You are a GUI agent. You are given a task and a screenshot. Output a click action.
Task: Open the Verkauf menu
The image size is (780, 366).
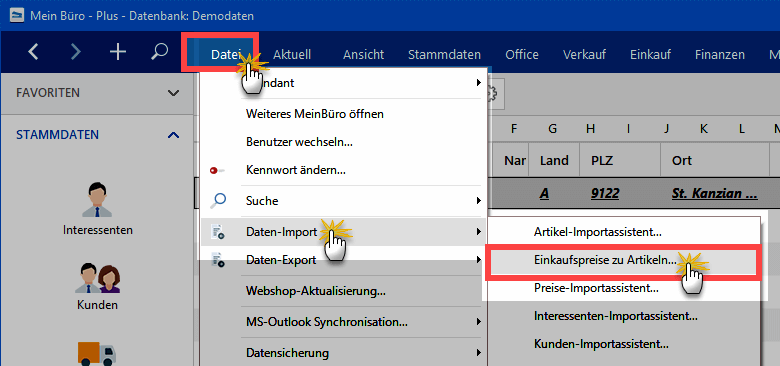pyautogui.click(x=584, y=55)
